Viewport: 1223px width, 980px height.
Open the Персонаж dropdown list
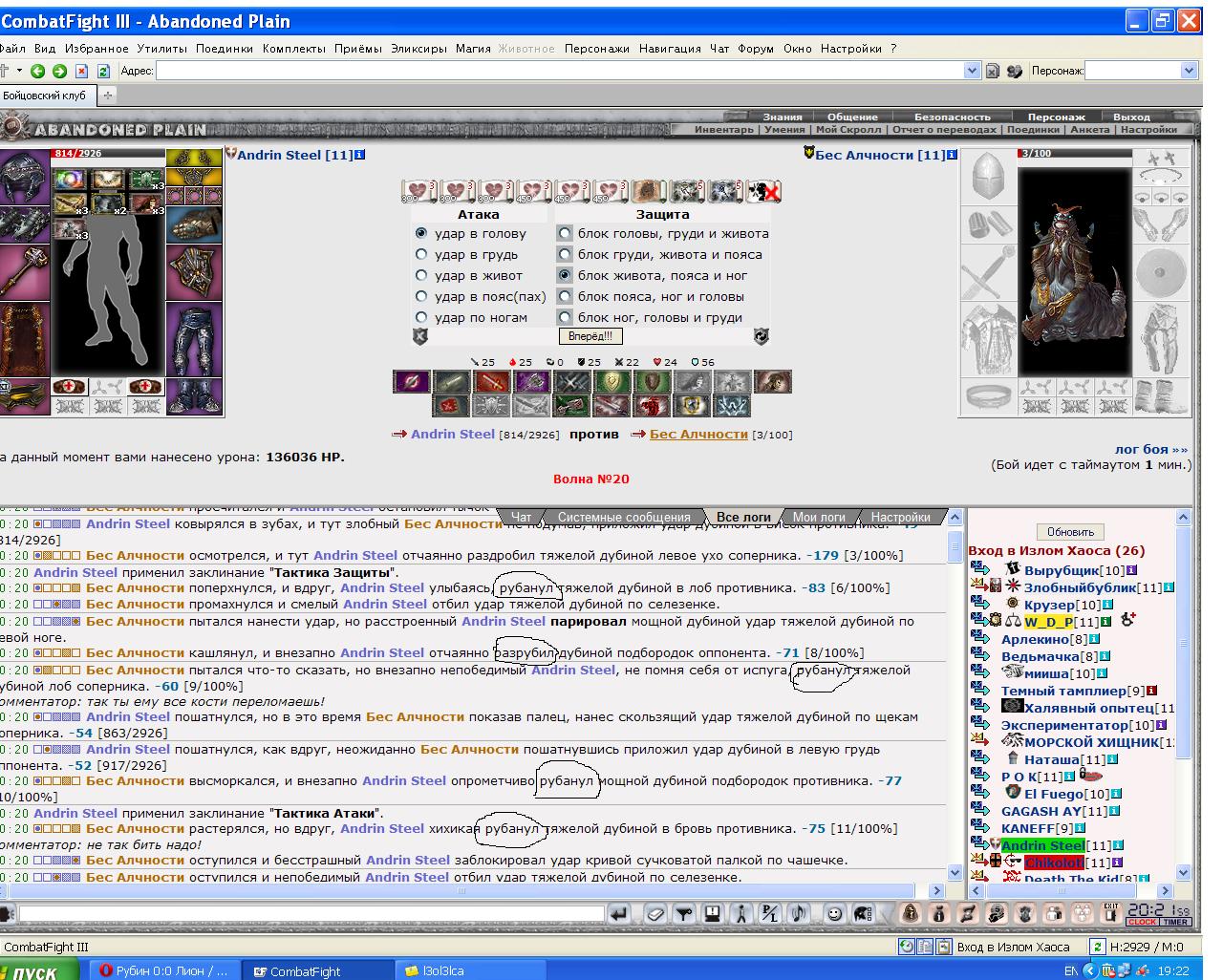1189,70
